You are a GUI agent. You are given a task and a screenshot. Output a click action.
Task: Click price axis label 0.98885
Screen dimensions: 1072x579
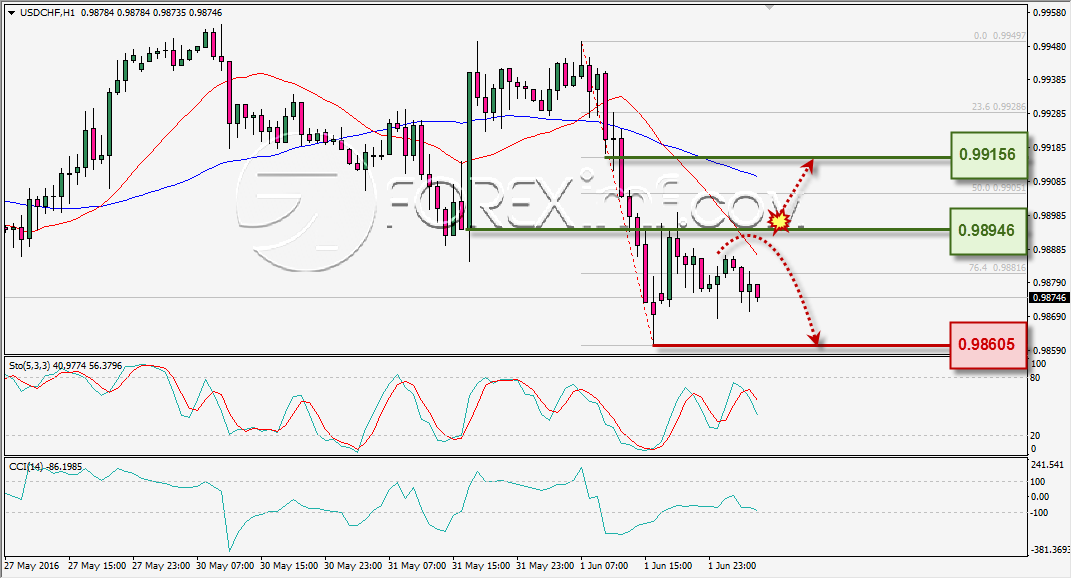pyautogui.click(x=1049, y=250)
